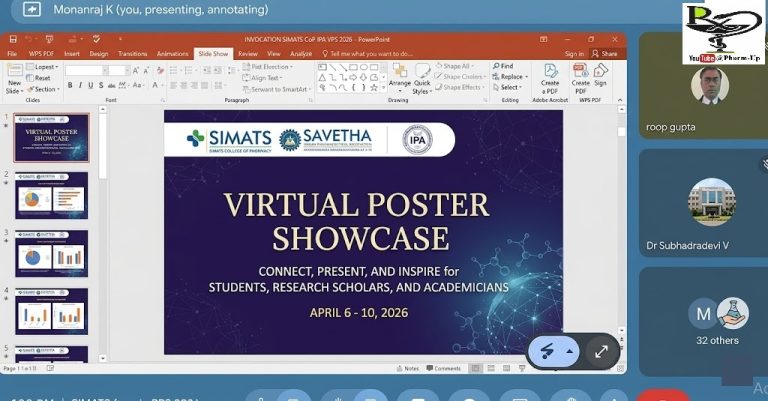The width and height of the screenshot is (768, 401).
Task: Click the annotation pen icon on the overlay
Action: point(548,351)
